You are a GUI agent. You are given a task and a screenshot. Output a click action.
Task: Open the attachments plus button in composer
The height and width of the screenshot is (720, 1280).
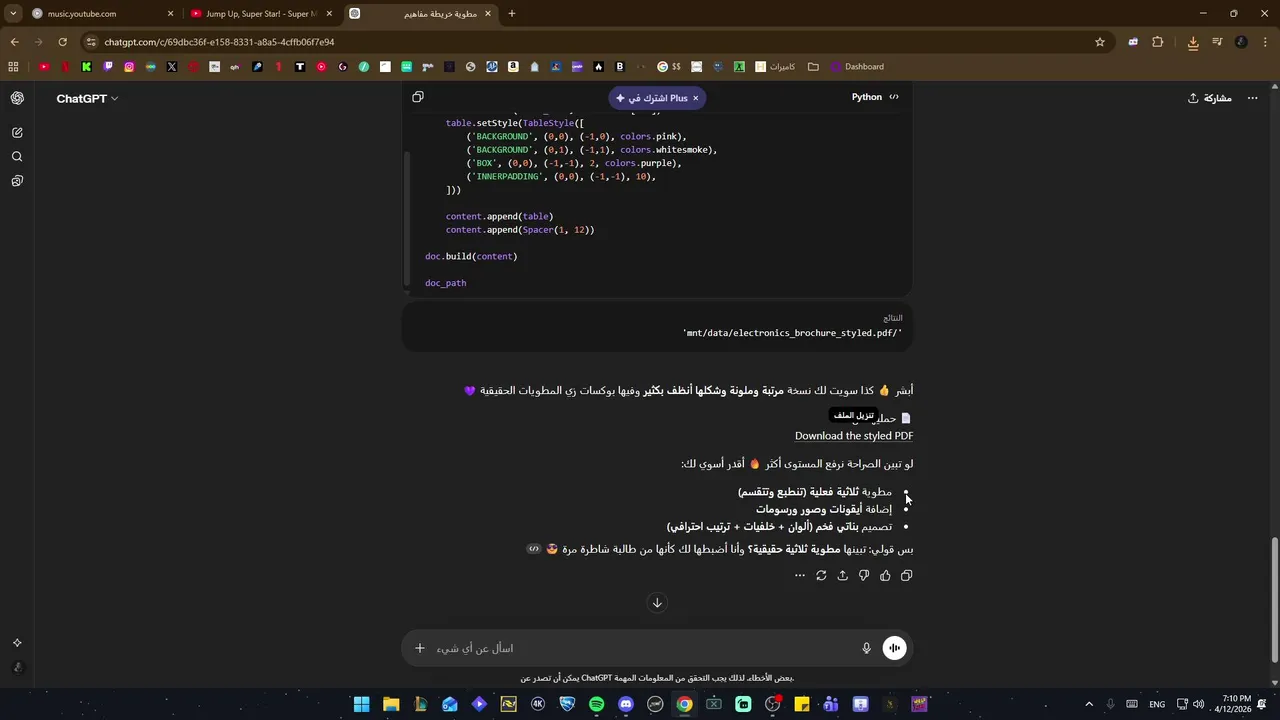point(420,648)
